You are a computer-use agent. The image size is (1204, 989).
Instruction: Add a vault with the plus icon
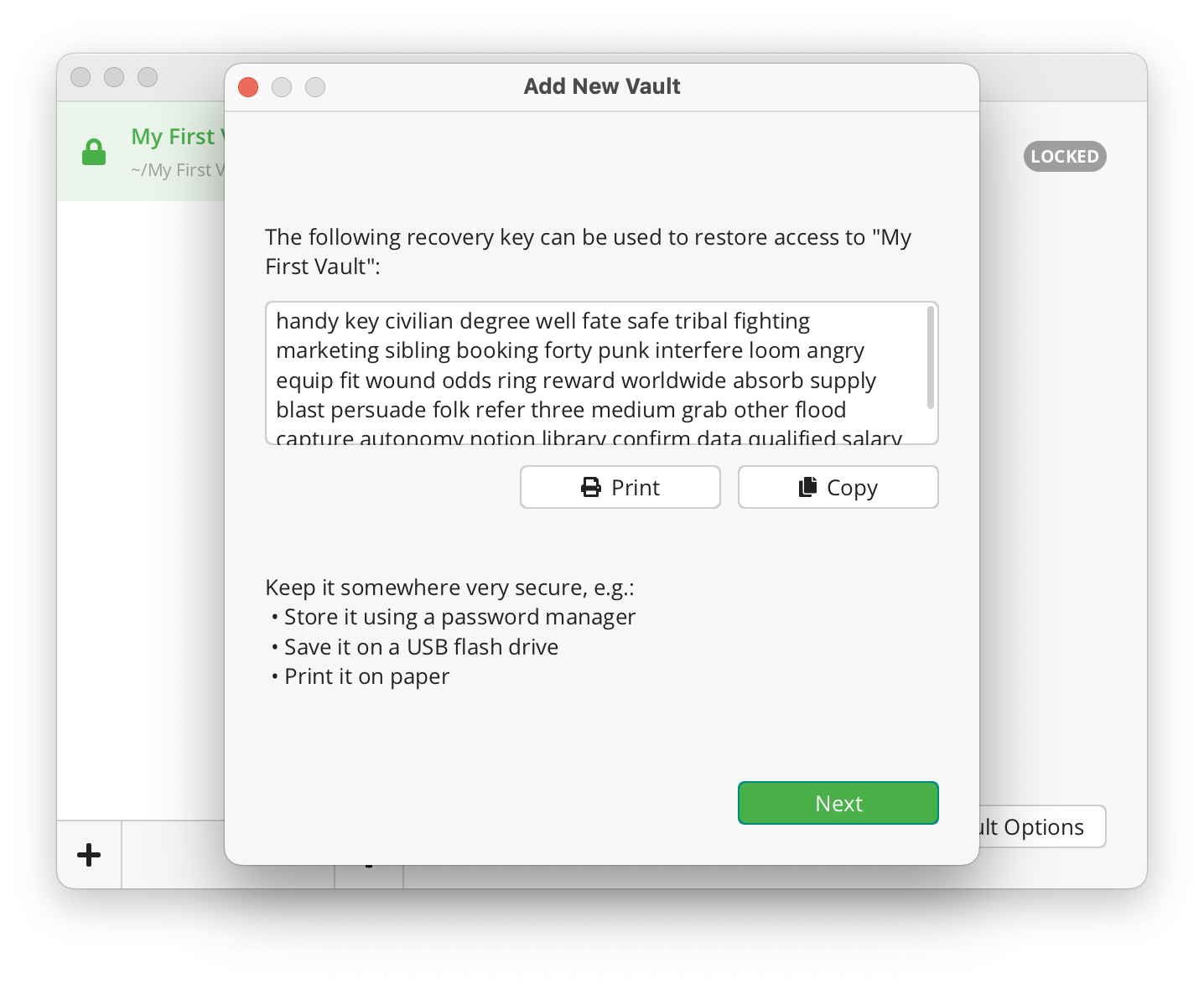click(x=89, y=855)
